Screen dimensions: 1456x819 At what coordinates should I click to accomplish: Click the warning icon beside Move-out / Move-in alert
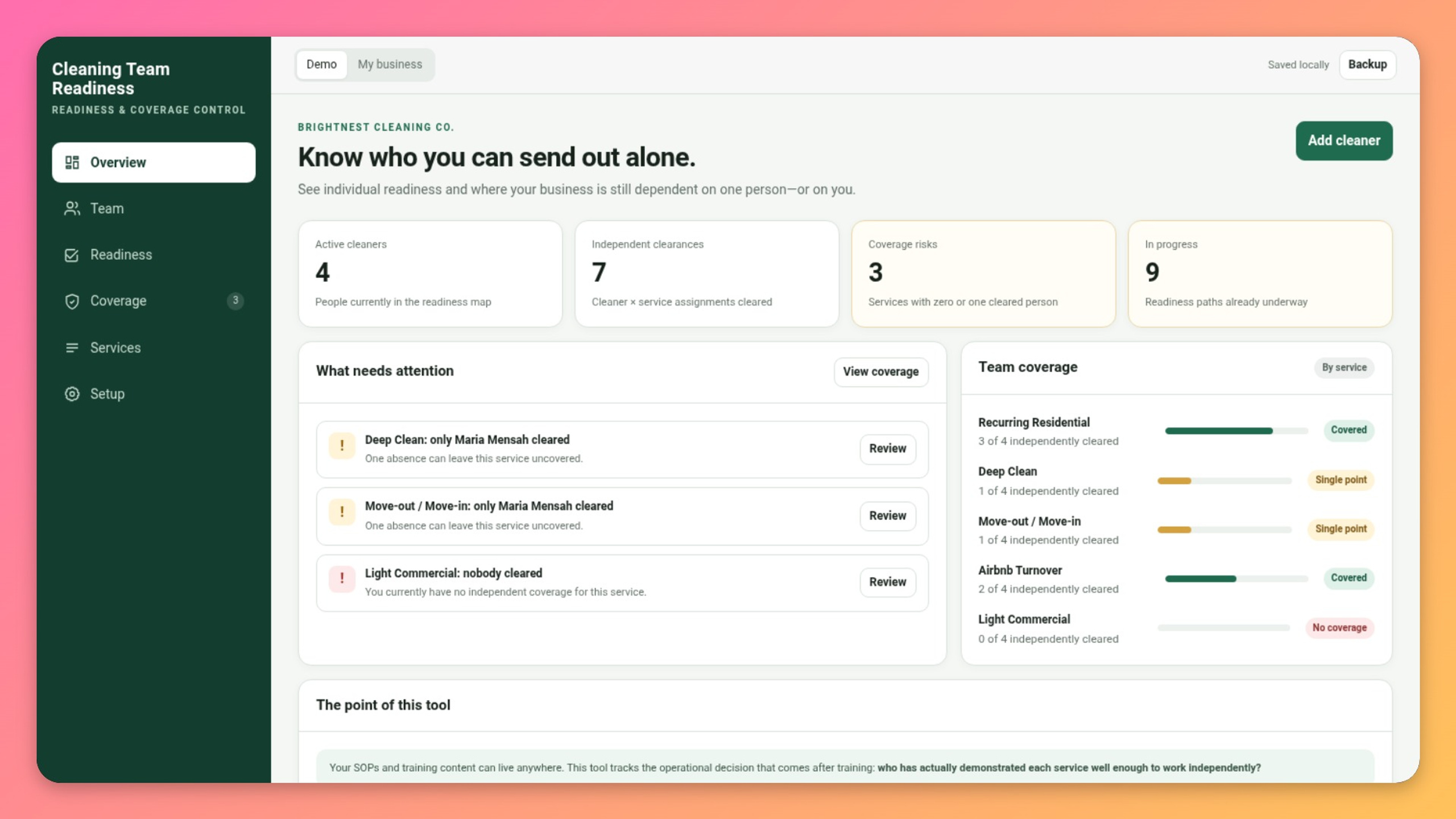(342, 512)
